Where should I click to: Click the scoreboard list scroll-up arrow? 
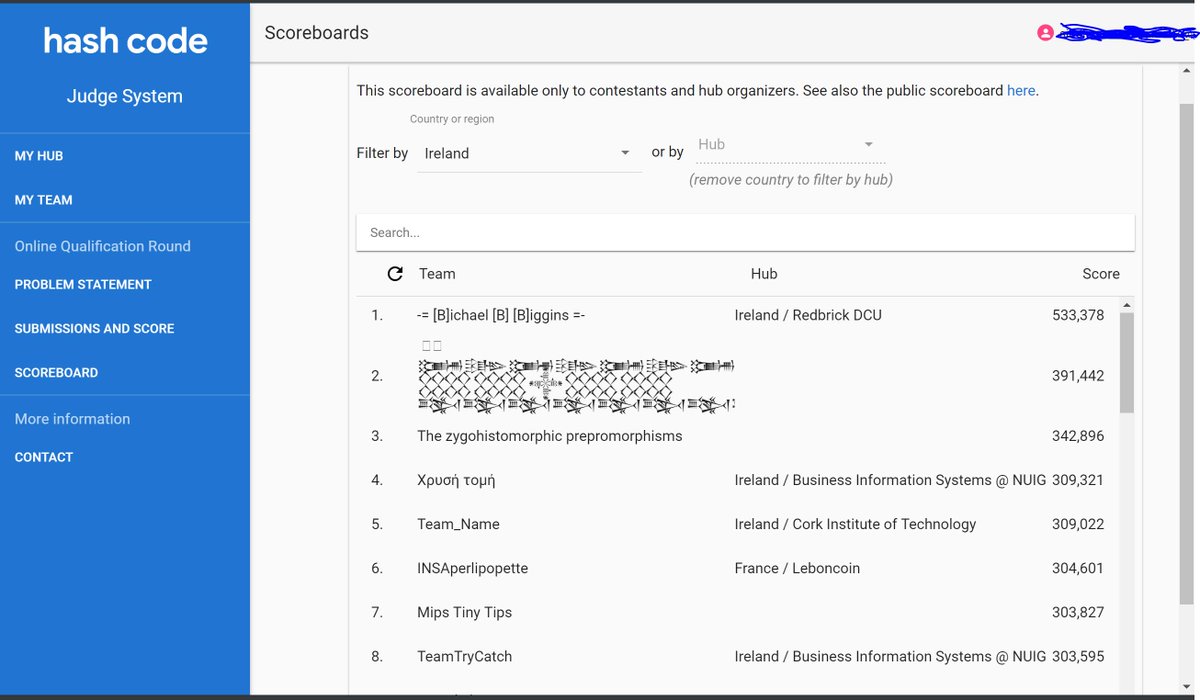1127,305
